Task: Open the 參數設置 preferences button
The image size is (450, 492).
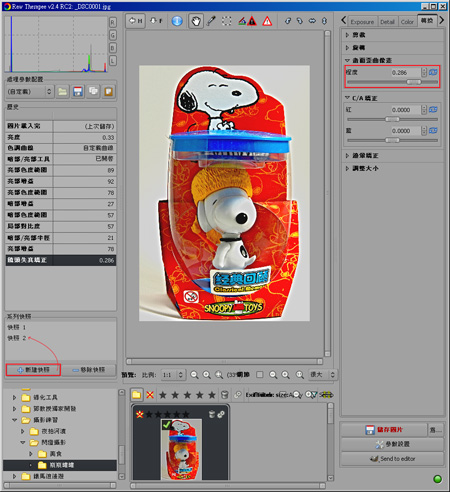Action: (x=392, y=444)
